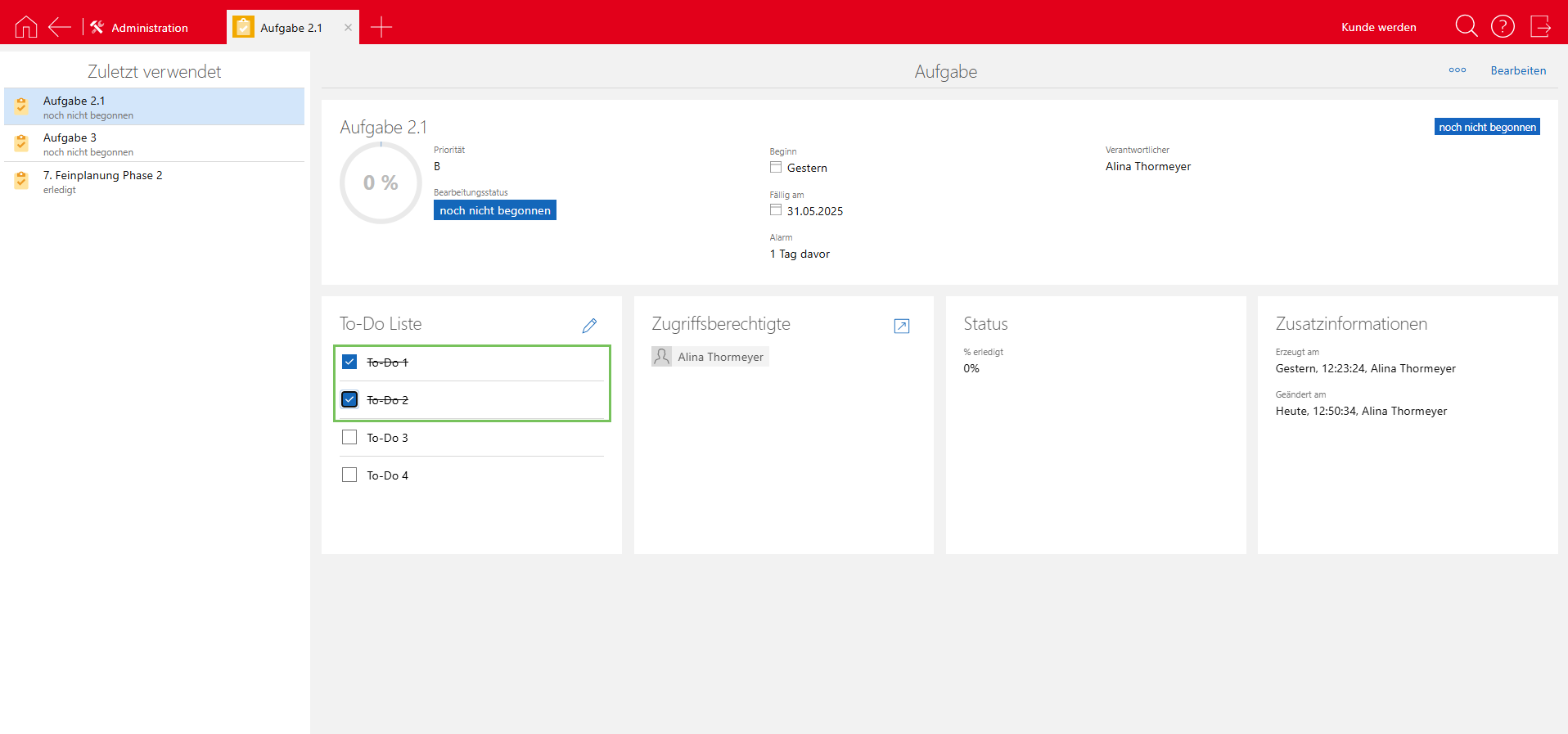Click the Bearbeiten link
The image size is (1568, 734).
coord(1518,70)
